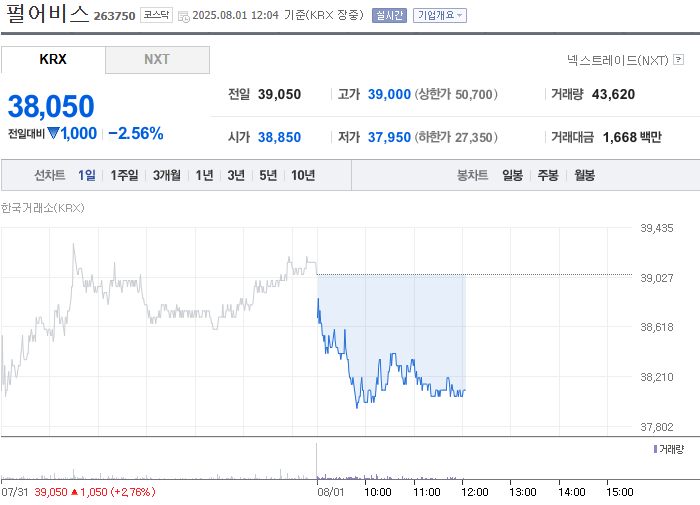
Task: Open the 넥스트레이드(NXT) link
Action: (x=618, y=60)
